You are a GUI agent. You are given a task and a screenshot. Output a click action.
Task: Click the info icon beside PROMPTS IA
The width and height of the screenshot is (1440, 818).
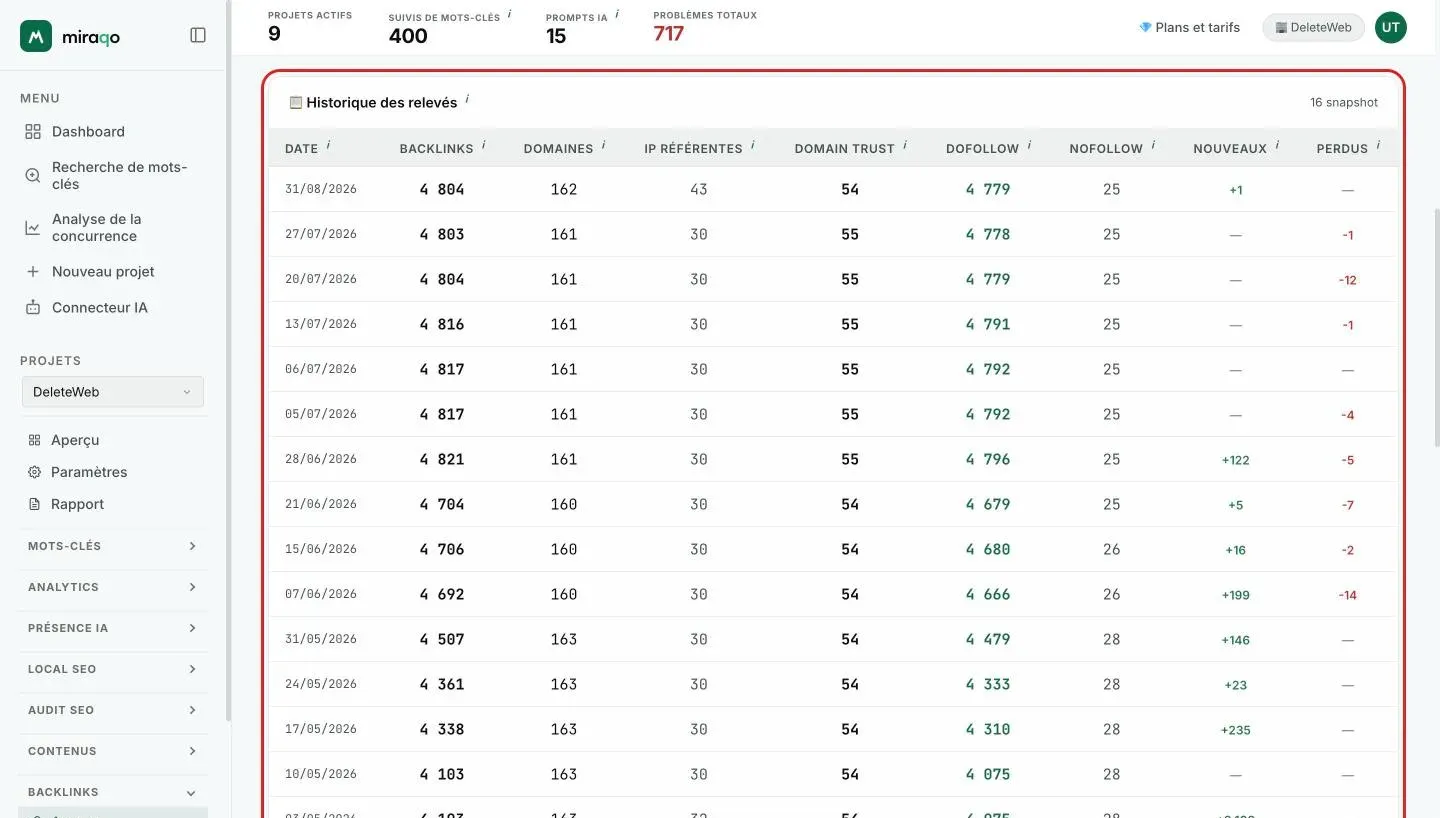[617, 14]
